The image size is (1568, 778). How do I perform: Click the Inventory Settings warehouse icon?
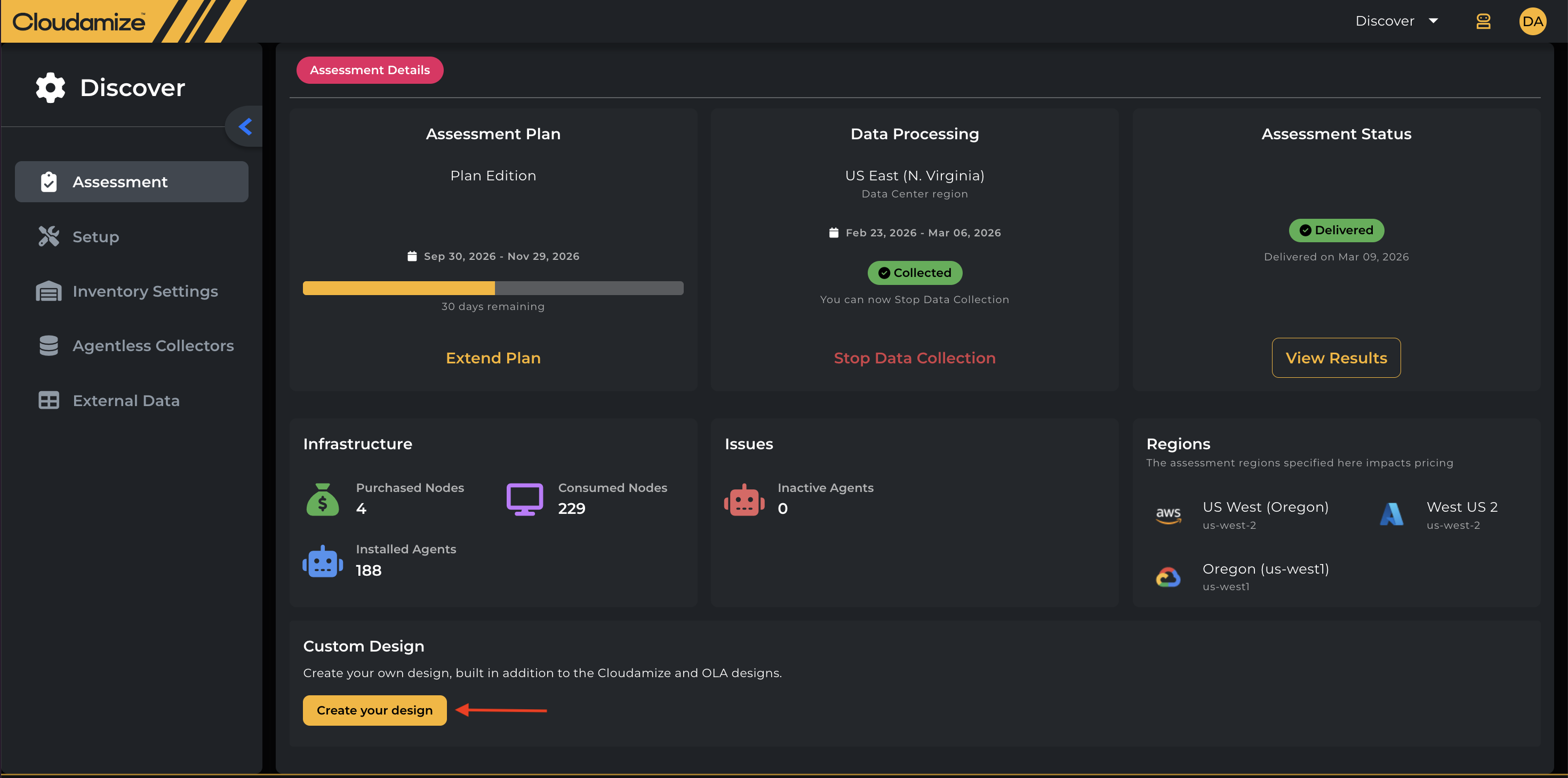click(49, 291)
